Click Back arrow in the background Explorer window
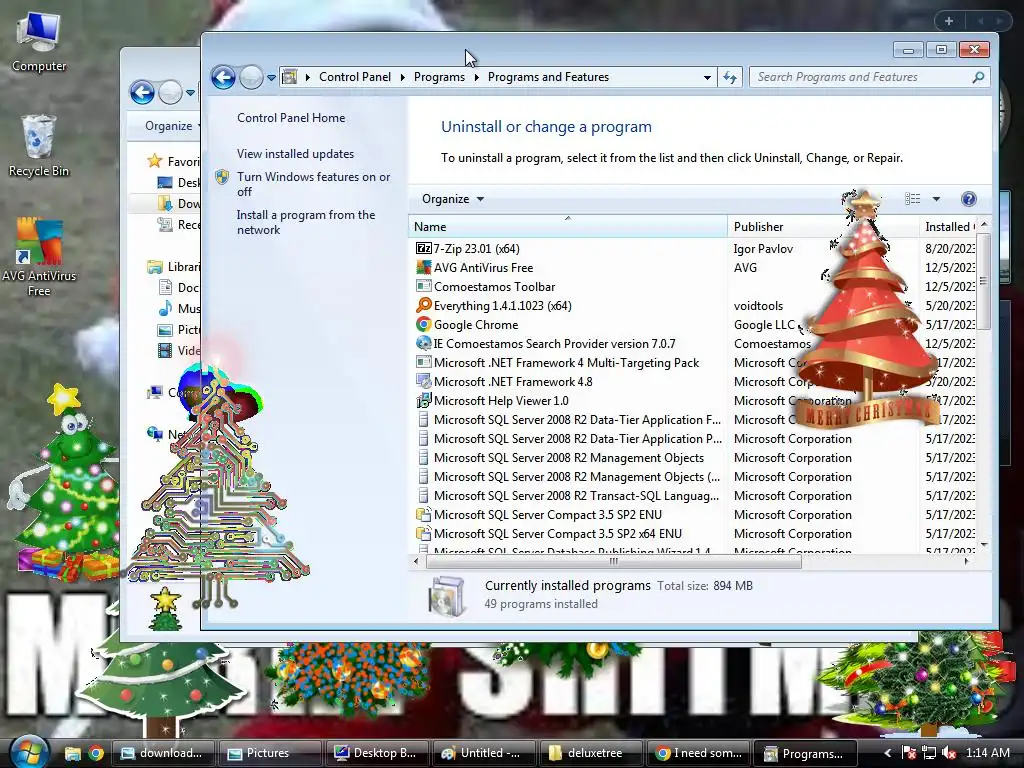Viewport: 1024px width, 768px height. pos(142,92)
